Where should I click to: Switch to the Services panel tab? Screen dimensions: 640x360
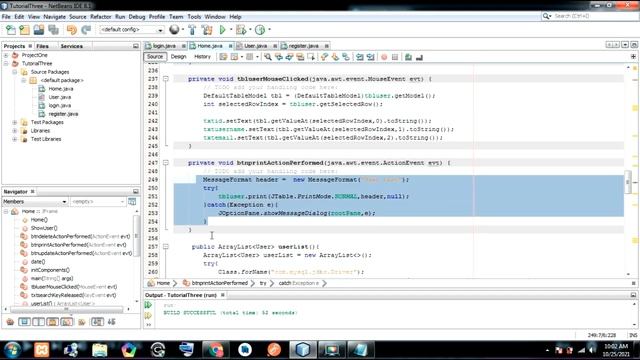pyautogui.click(x=71, y=46)
